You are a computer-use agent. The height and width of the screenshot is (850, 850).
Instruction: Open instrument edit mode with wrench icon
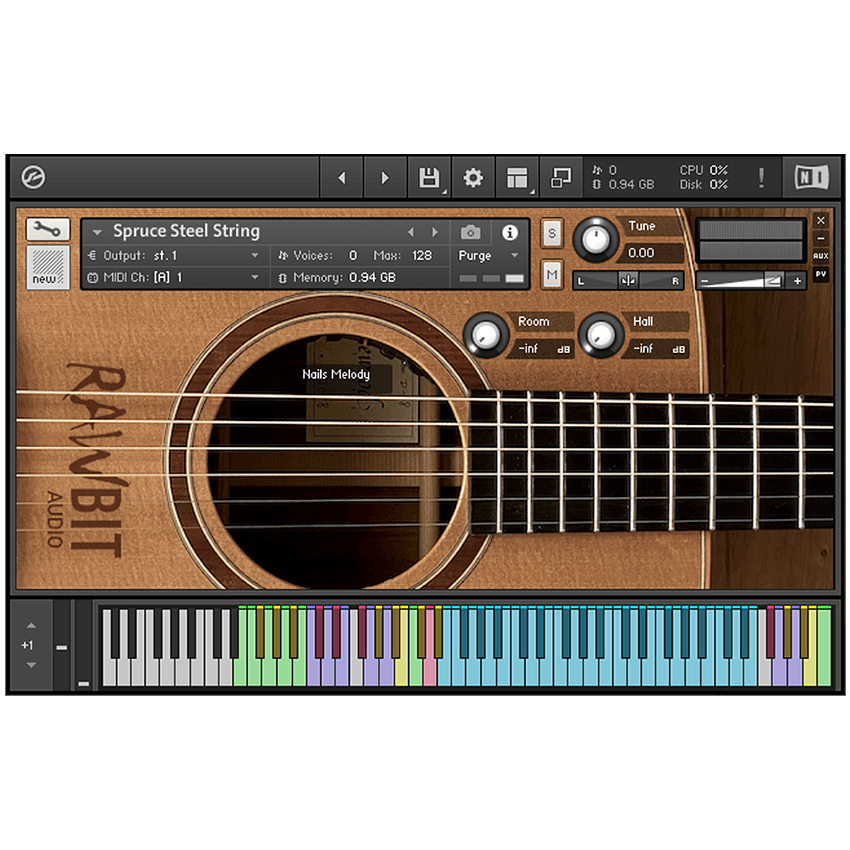pos(48,230)
